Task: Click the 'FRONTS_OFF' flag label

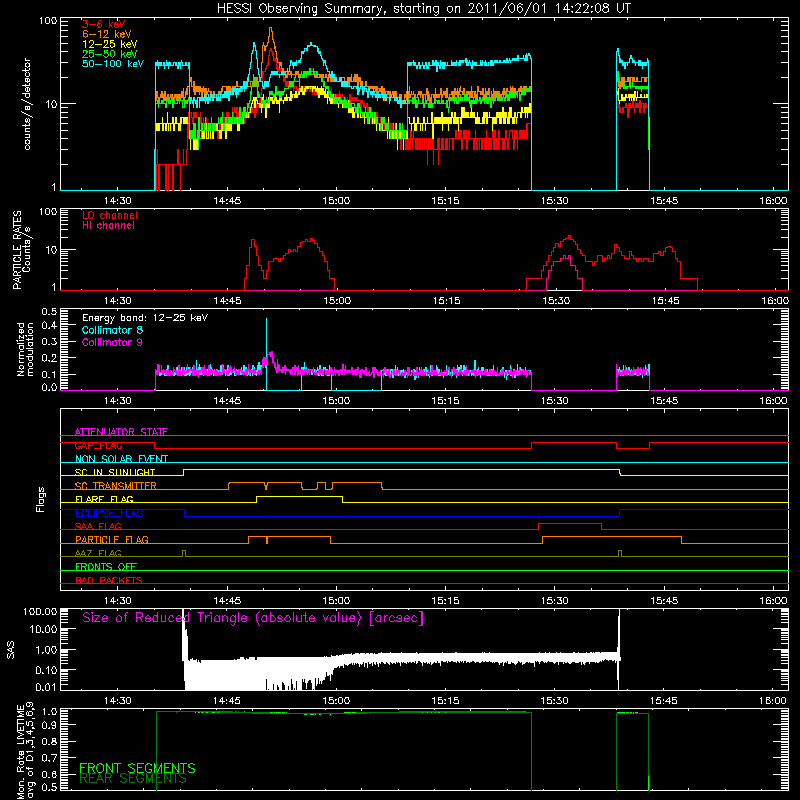Action: pos(106,566)
